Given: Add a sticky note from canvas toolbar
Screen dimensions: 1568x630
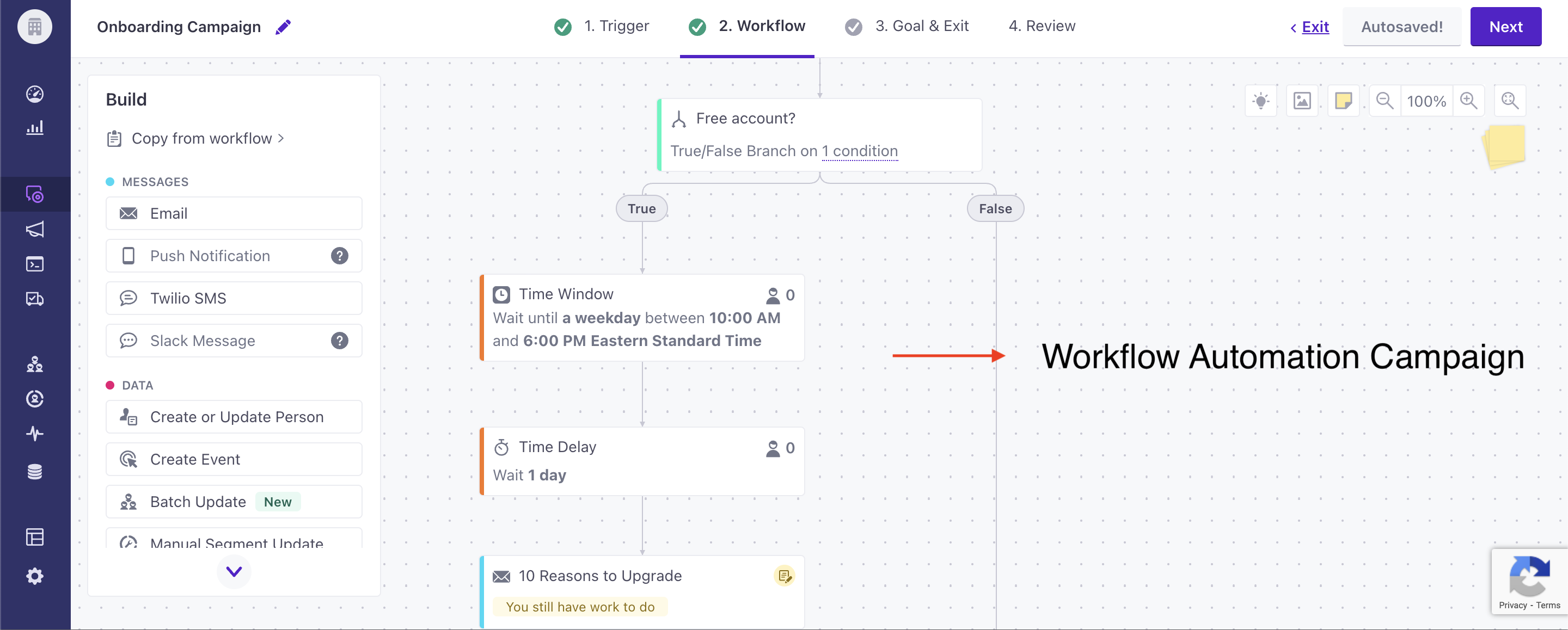Looking at the screenshot, I should 1343,101.
